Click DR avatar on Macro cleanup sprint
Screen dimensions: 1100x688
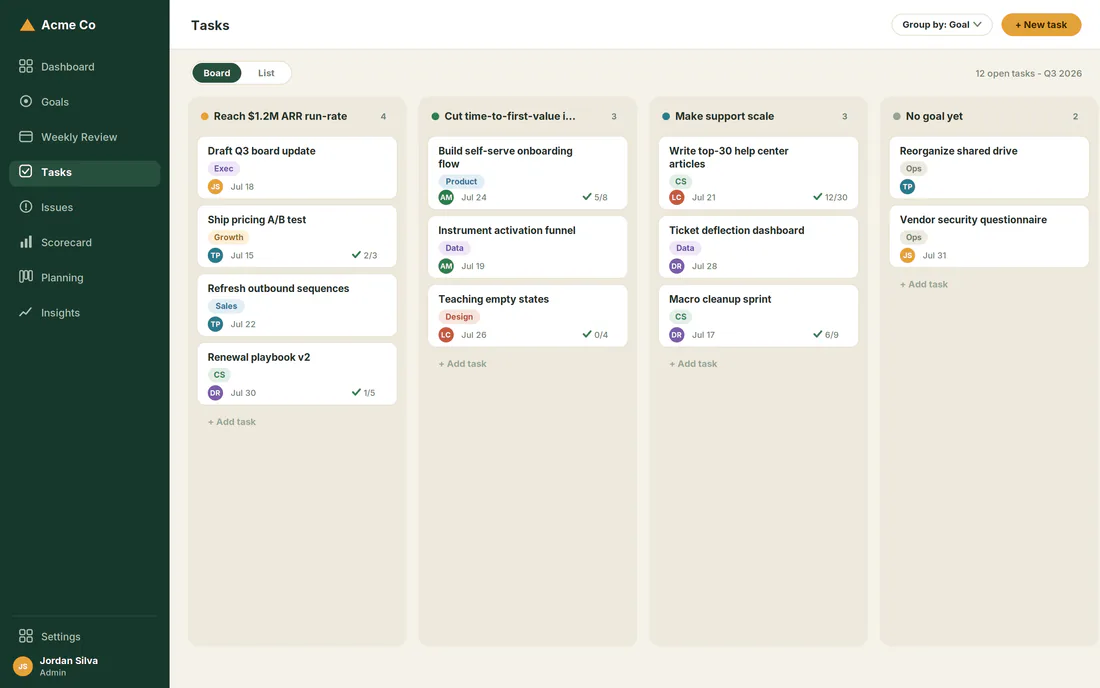pyautogui.click(x=676, y=335)
